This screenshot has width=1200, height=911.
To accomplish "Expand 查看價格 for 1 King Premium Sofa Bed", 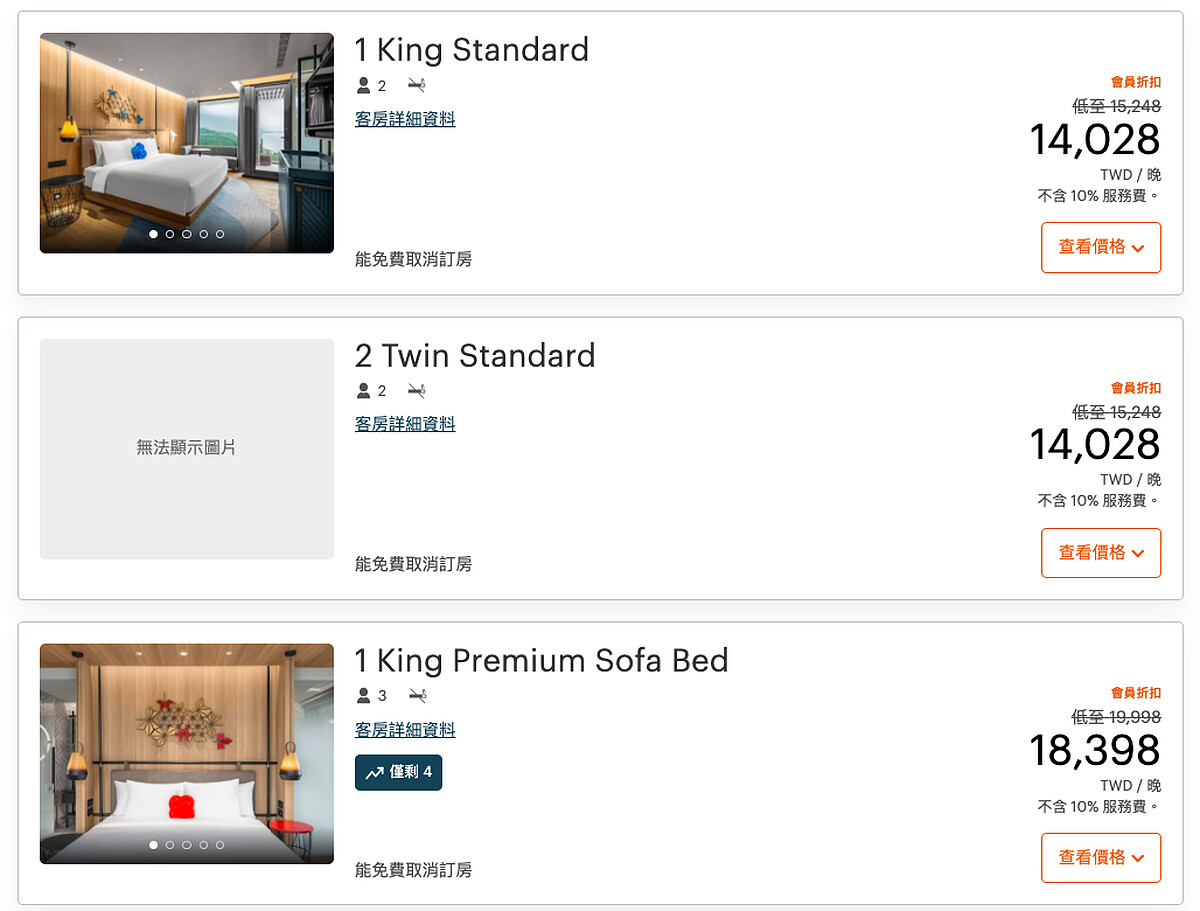I will click(x=1101, y=858).
